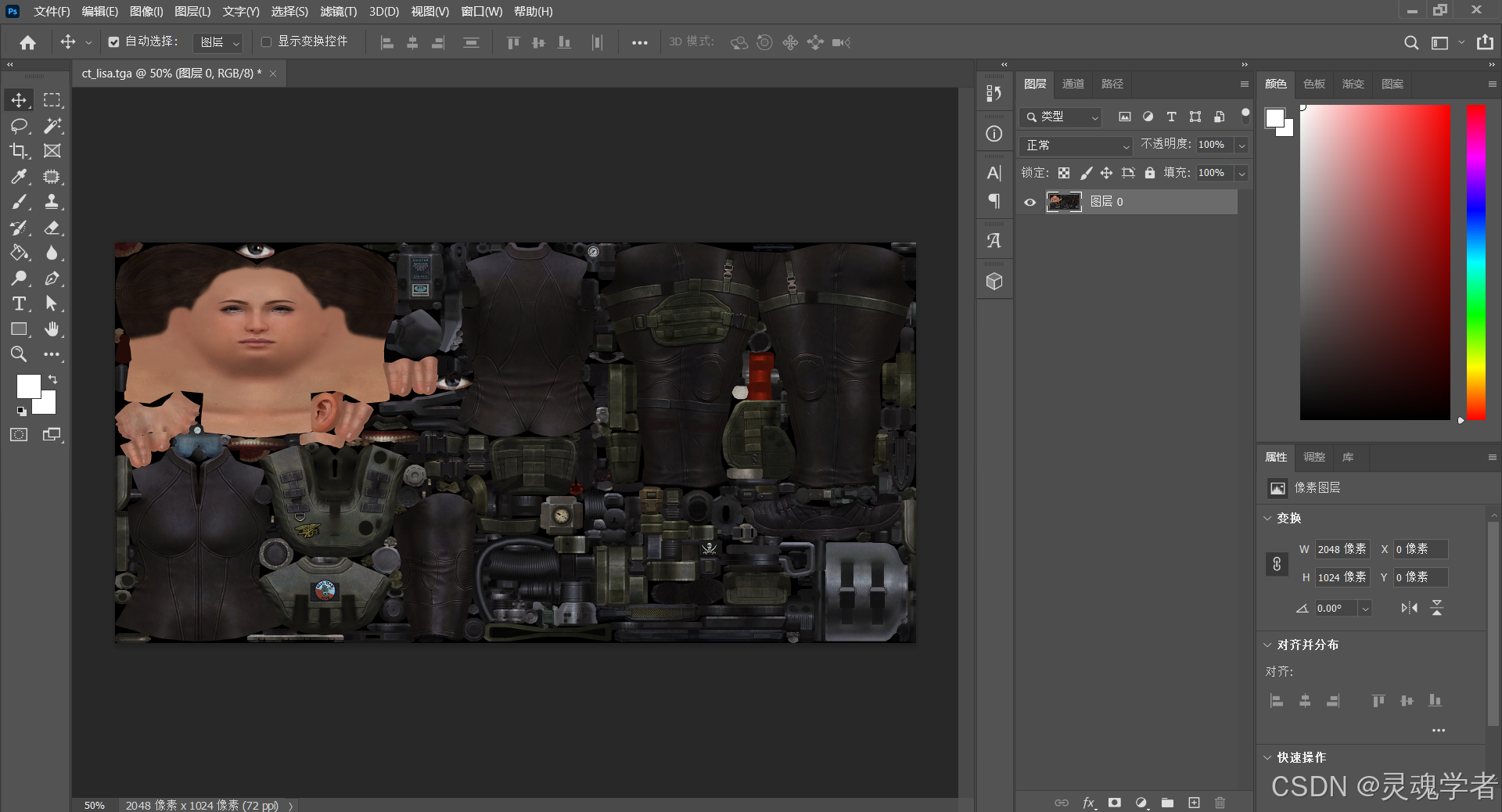This screenshot has width=1502, height=812.
Task: Click the foreground color swatch in toolbar
Action: click(x=28, y=386)
